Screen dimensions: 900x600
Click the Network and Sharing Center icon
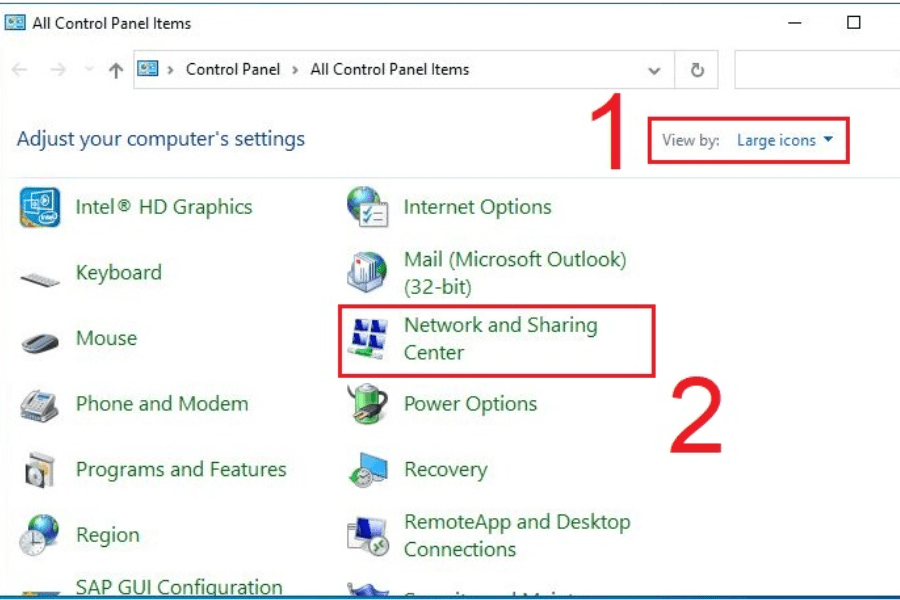click(367, 339)
